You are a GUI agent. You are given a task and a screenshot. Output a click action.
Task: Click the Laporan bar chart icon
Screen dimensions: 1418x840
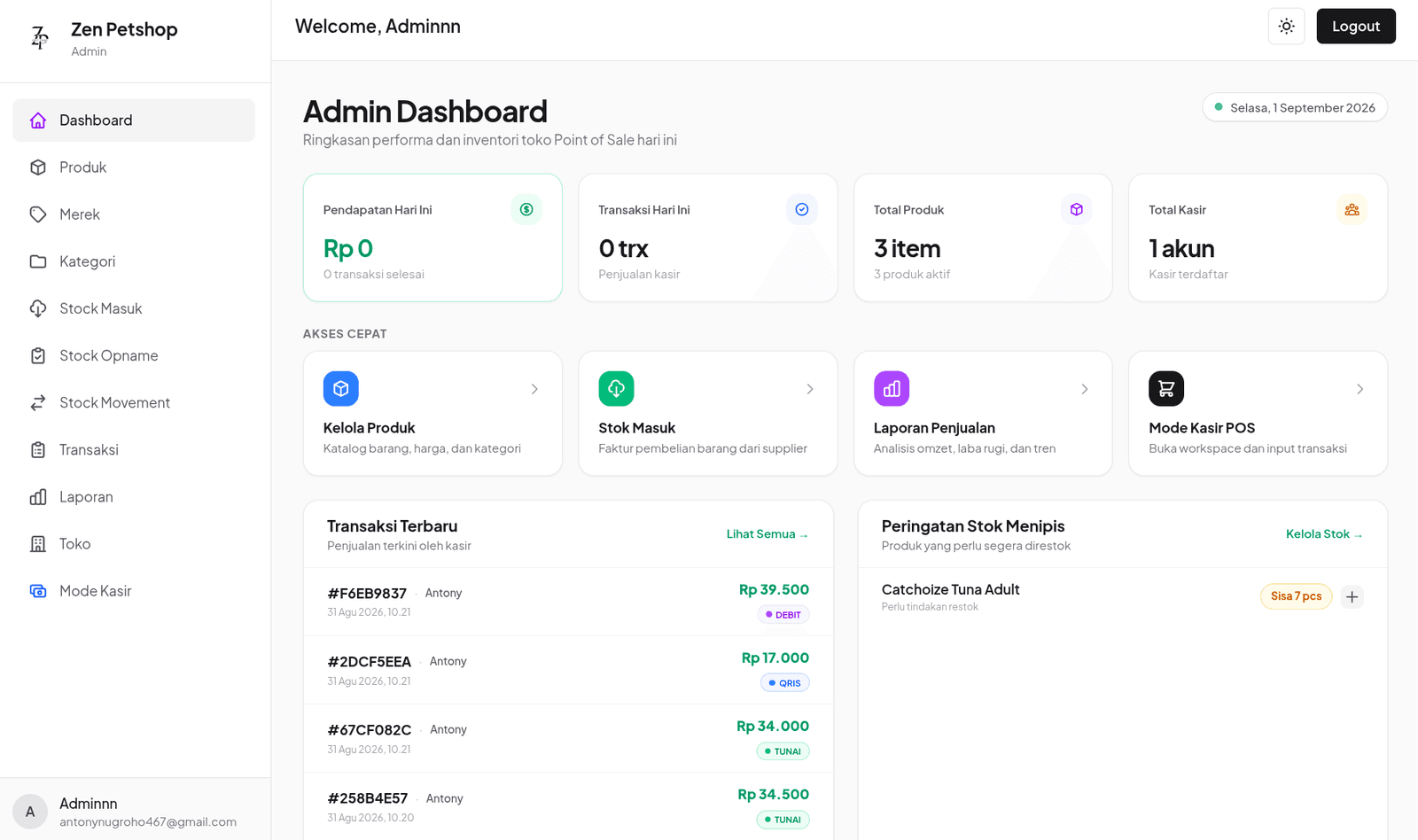pyautogui.click(x=38, y=497)
